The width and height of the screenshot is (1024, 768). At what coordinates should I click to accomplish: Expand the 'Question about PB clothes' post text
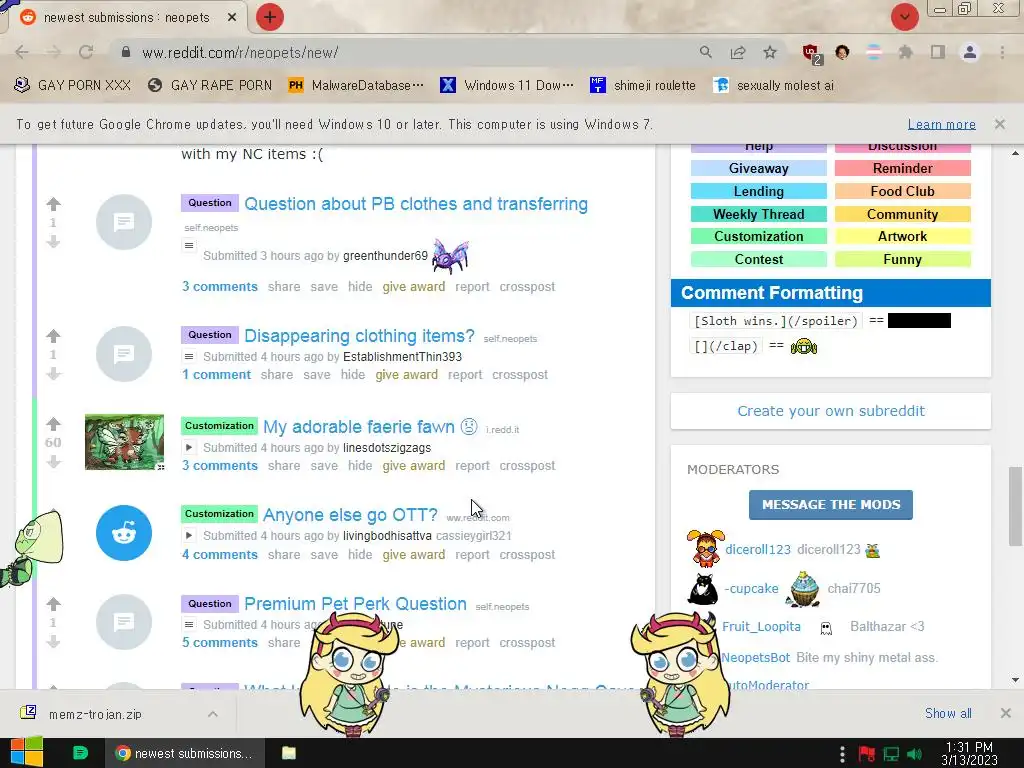click(x=189, y=246)
